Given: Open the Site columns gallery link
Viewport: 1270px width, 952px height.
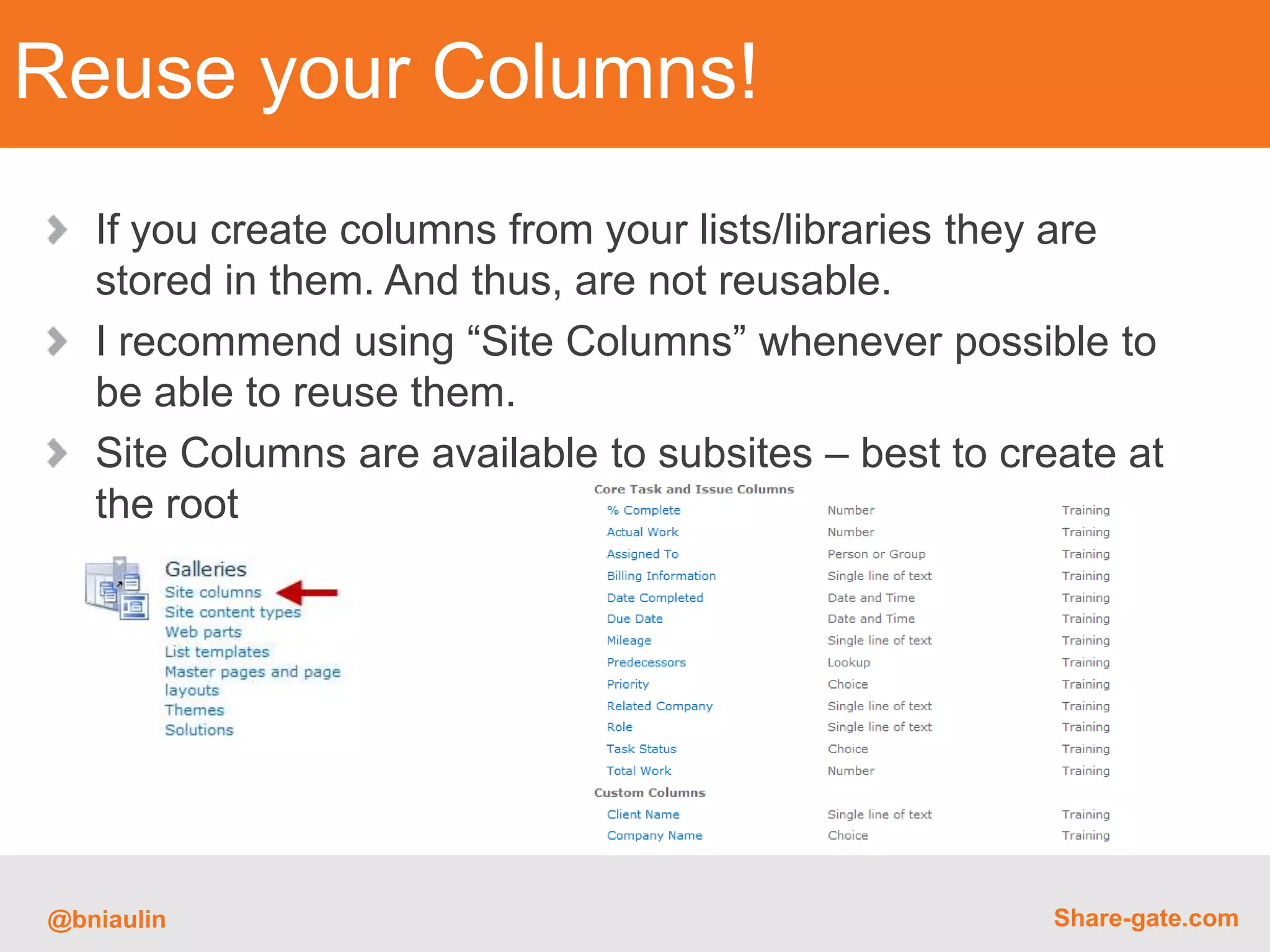Looking at the screenshot, I should [x=213, y=593].
